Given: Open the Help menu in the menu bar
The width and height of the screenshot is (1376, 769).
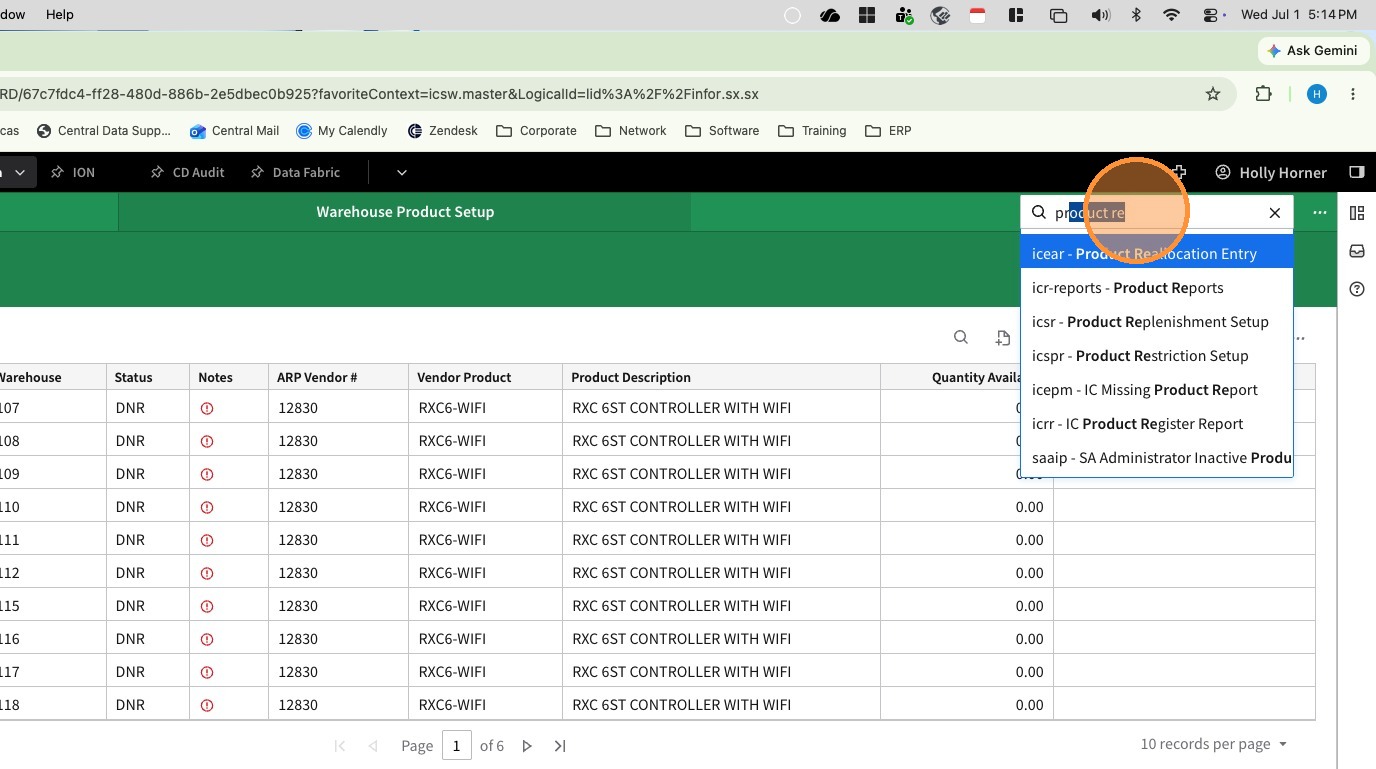Looking at the screenshot, I should click(60, 15).
